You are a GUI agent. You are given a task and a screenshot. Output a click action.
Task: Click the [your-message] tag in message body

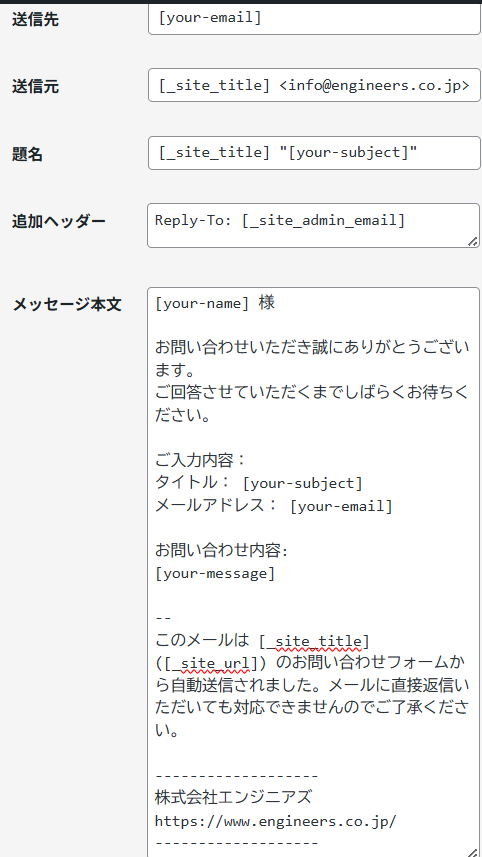pyautogui.click(x=215, y=574)
